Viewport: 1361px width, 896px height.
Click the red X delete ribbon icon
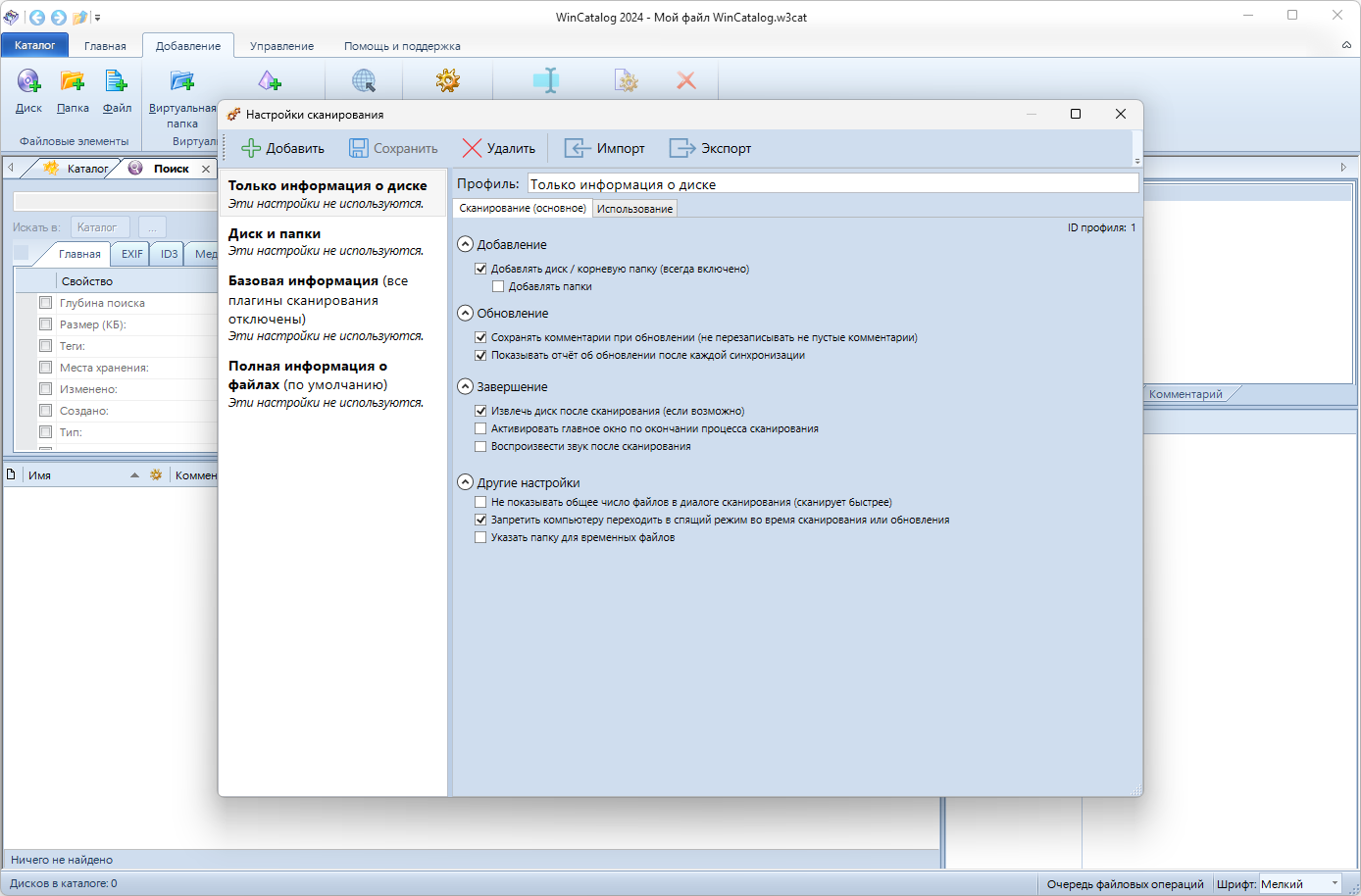point(686,80)
